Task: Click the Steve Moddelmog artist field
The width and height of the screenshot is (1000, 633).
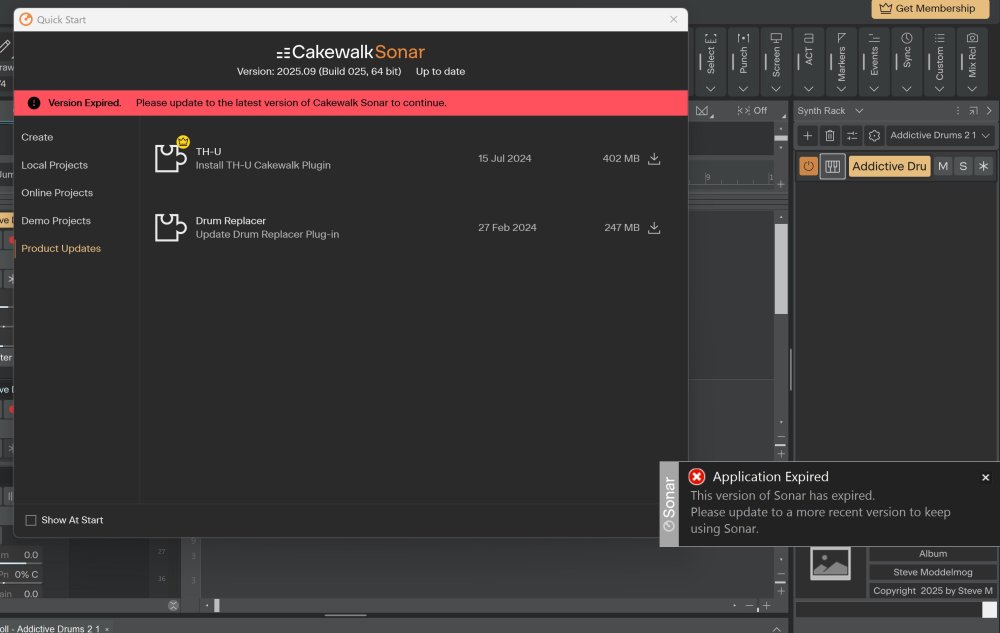Action: coord(932,572)
